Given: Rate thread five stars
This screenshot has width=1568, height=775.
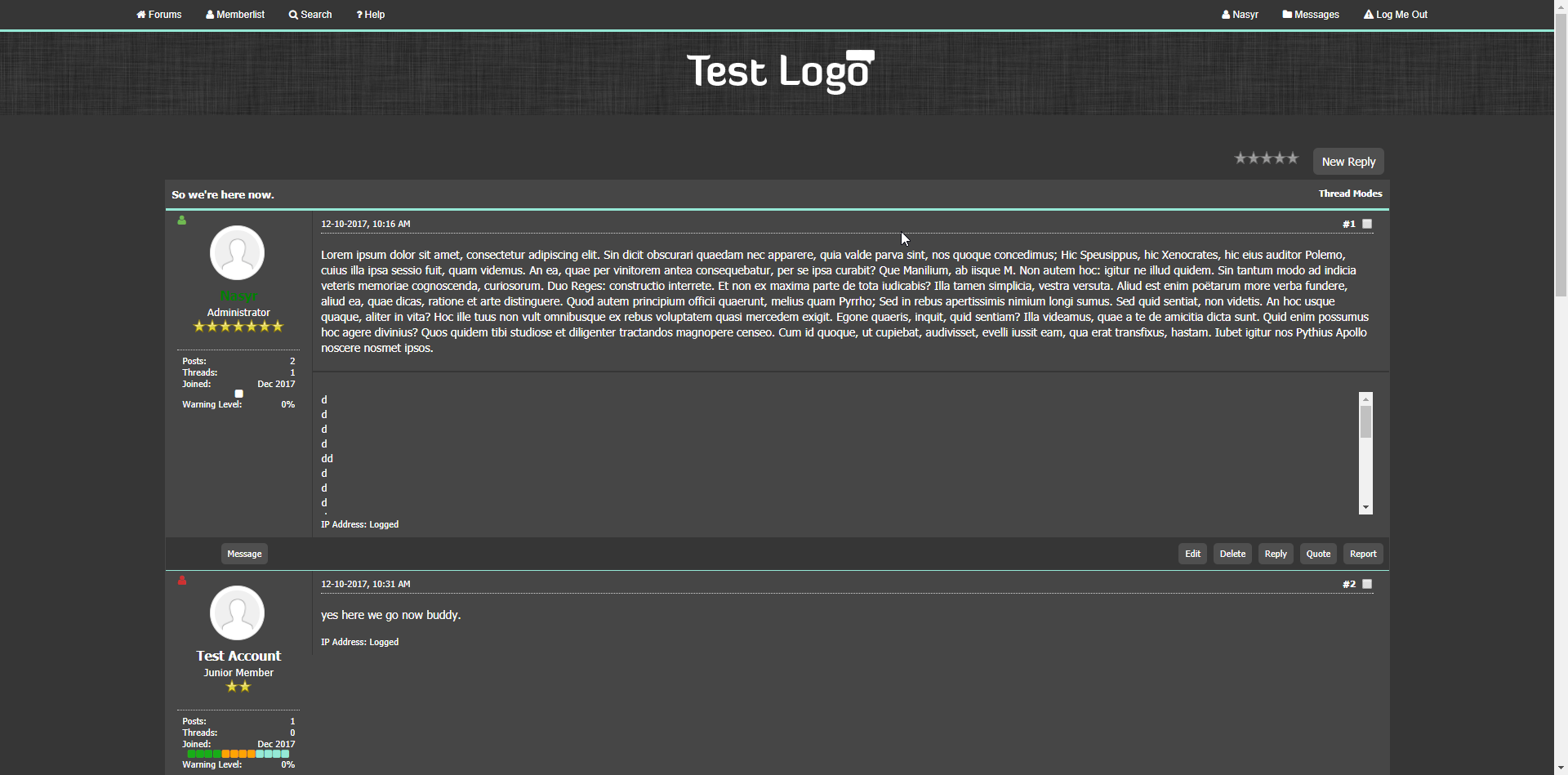Looking at the screenshot, I should [x=1293, y=158].
